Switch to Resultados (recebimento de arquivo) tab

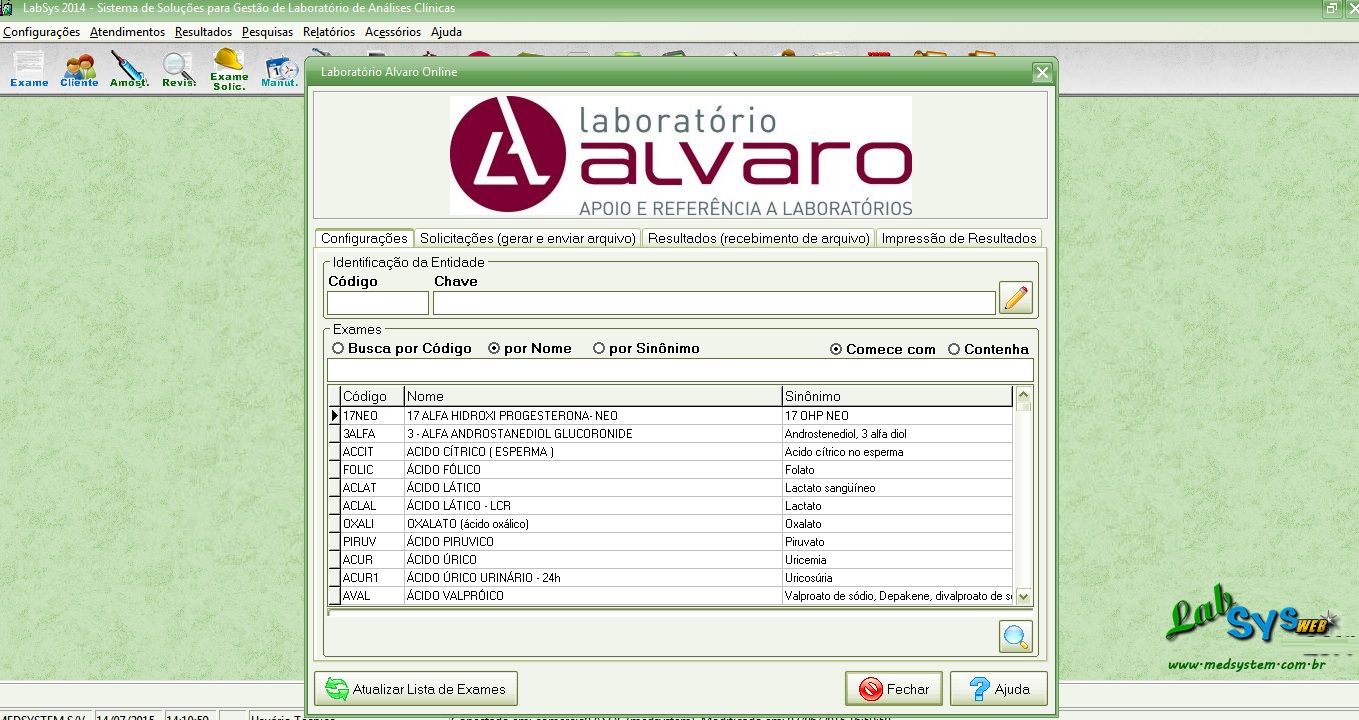tap(758, 239)
